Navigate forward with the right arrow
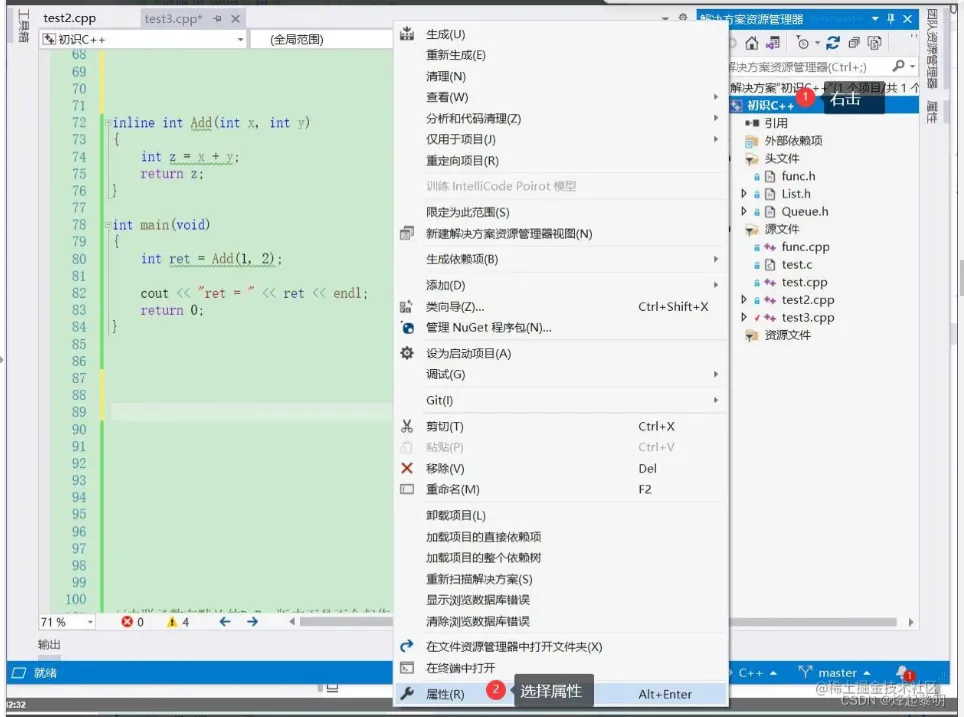 click(252, 622)
